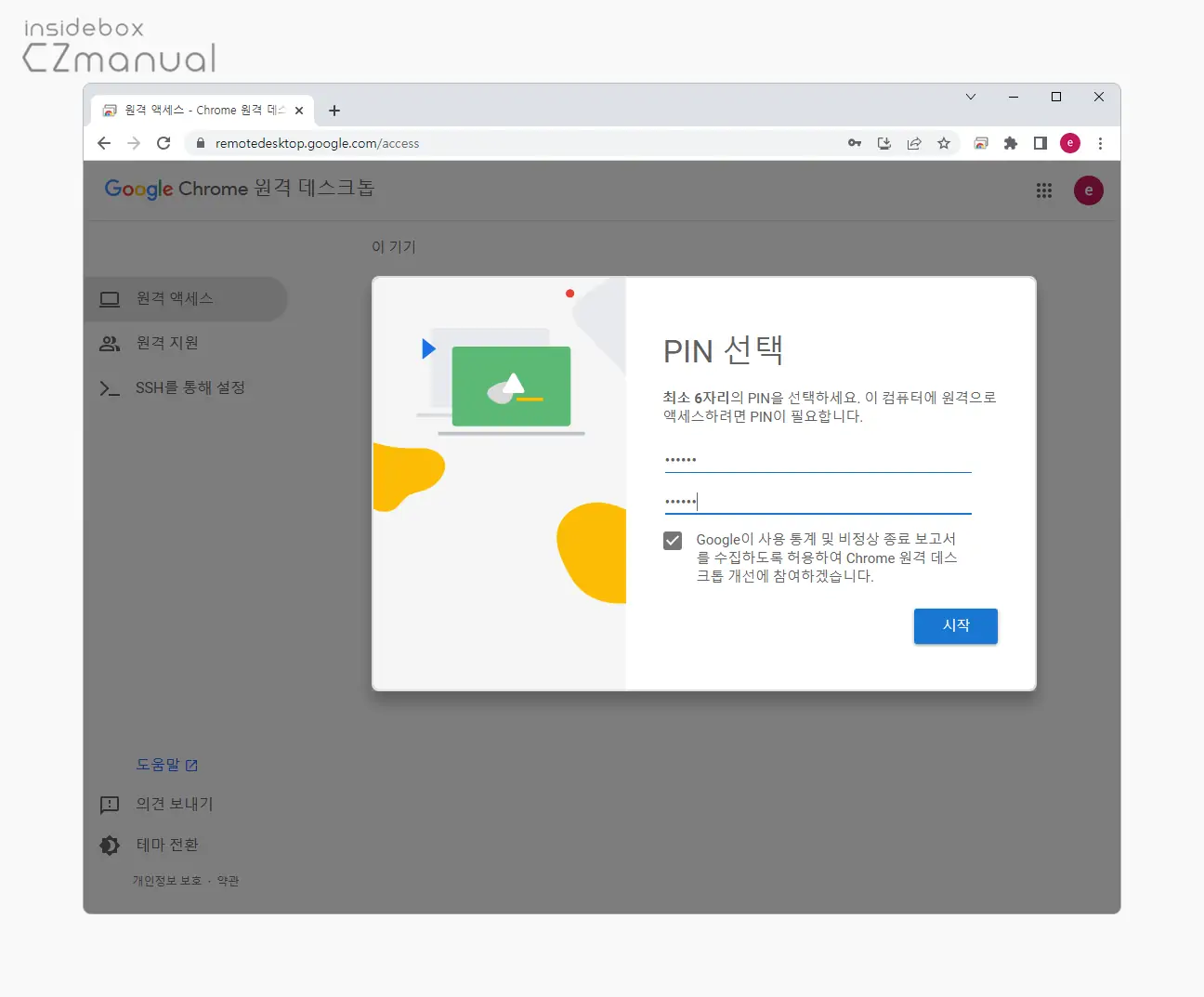Maximize the Chrome window
The height and width of the screenshot is (997, 1204).
point(1056,97)
